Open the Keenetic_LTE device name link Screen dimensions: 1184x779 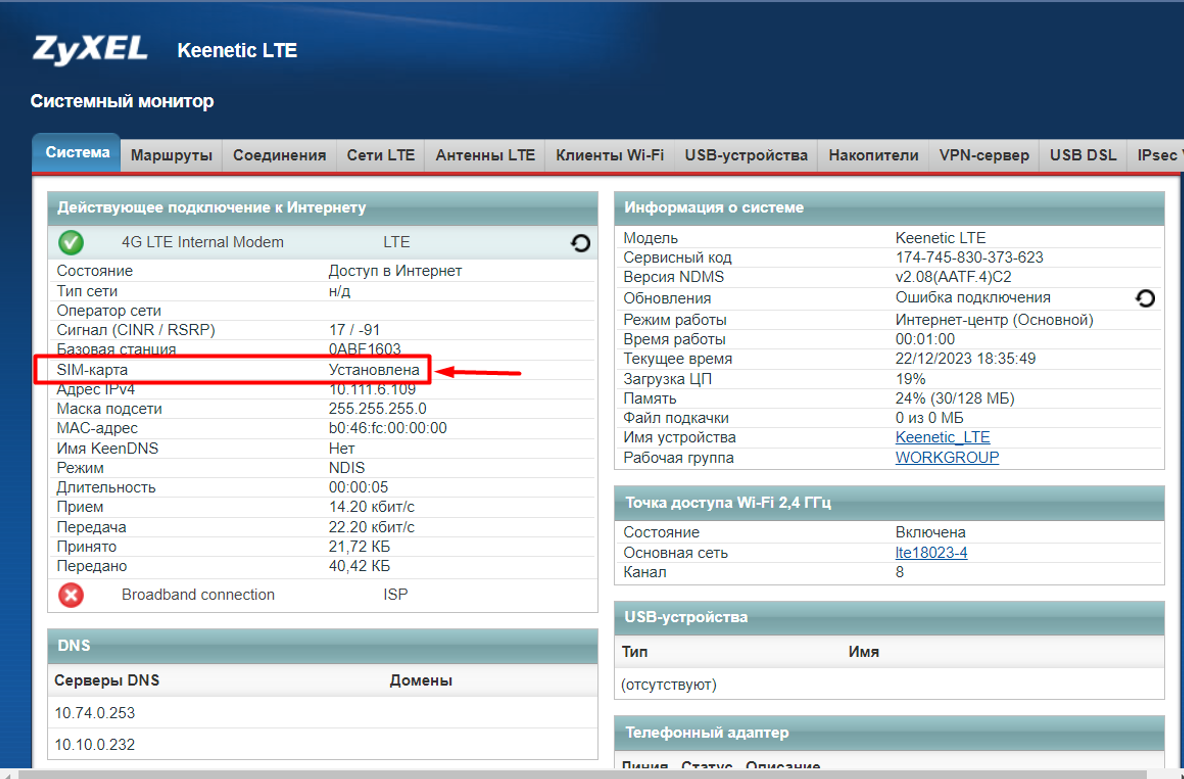pos(942,437)
